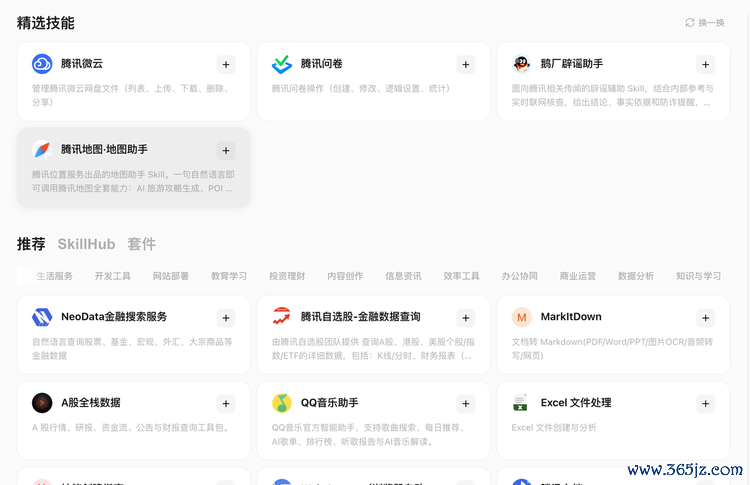Viewport: 750px width, 485px height.
Task: Click the Excel 文件创建与分析 description
Action: tap(554, 428)
